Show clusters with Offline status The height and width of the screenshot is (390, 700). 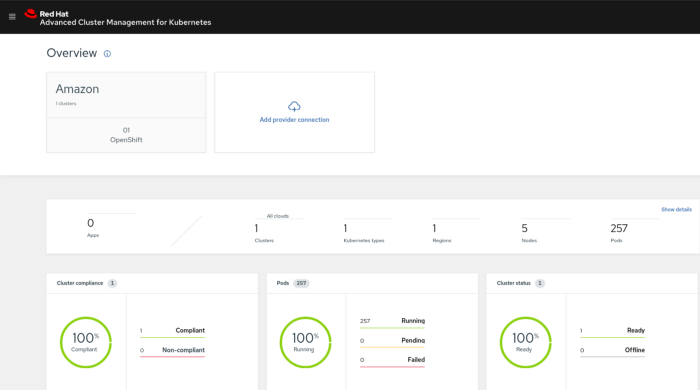pyautogui.click(x=612, y=351)
